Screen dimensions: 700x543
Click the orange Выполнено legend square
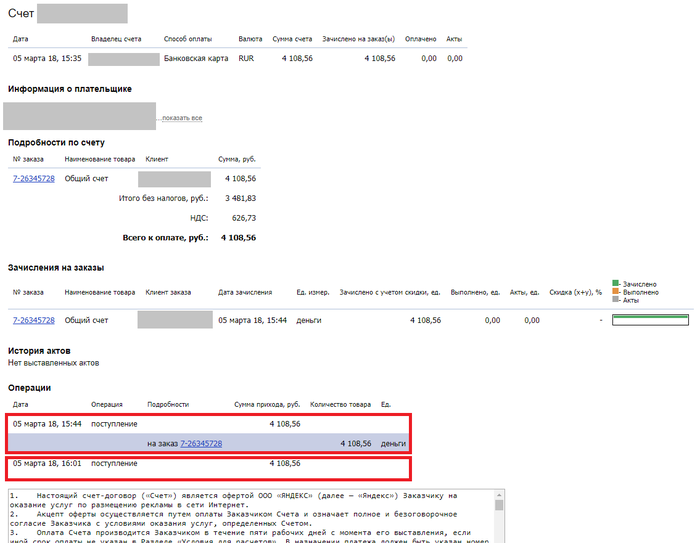click(x=616, y=292)
